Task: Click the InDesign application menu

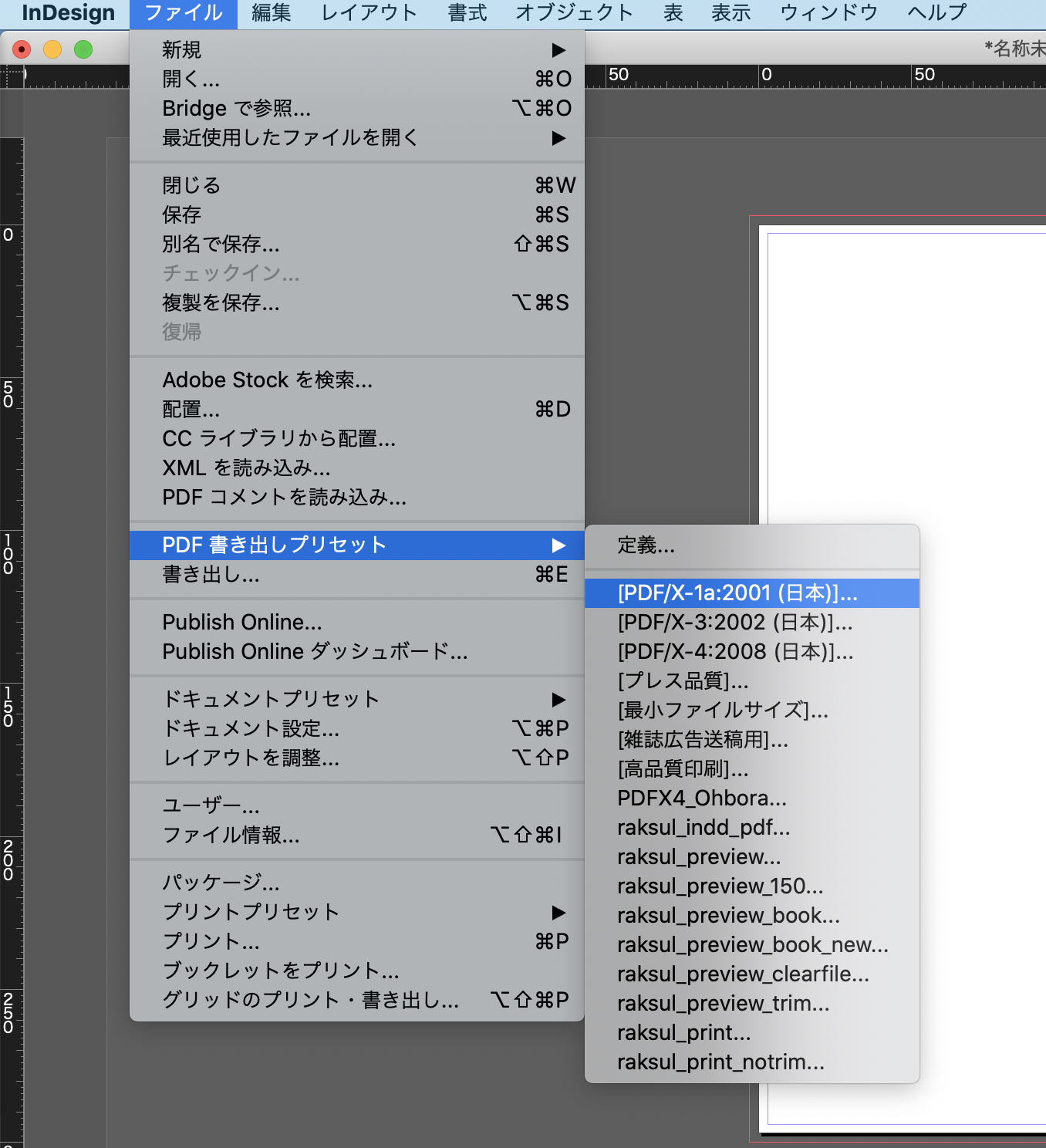Action: (x=69, y=13)
